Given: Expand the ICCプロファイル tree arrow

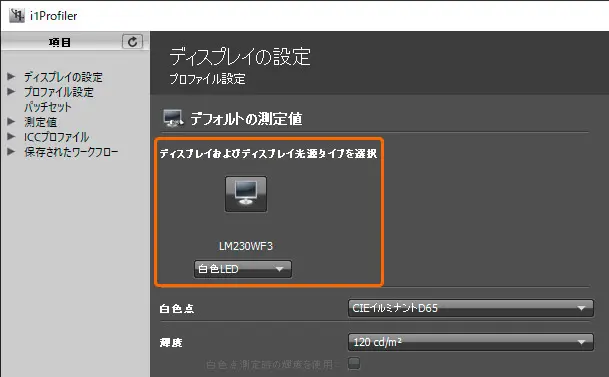Looking at the screenshot, I should [11, 137].
